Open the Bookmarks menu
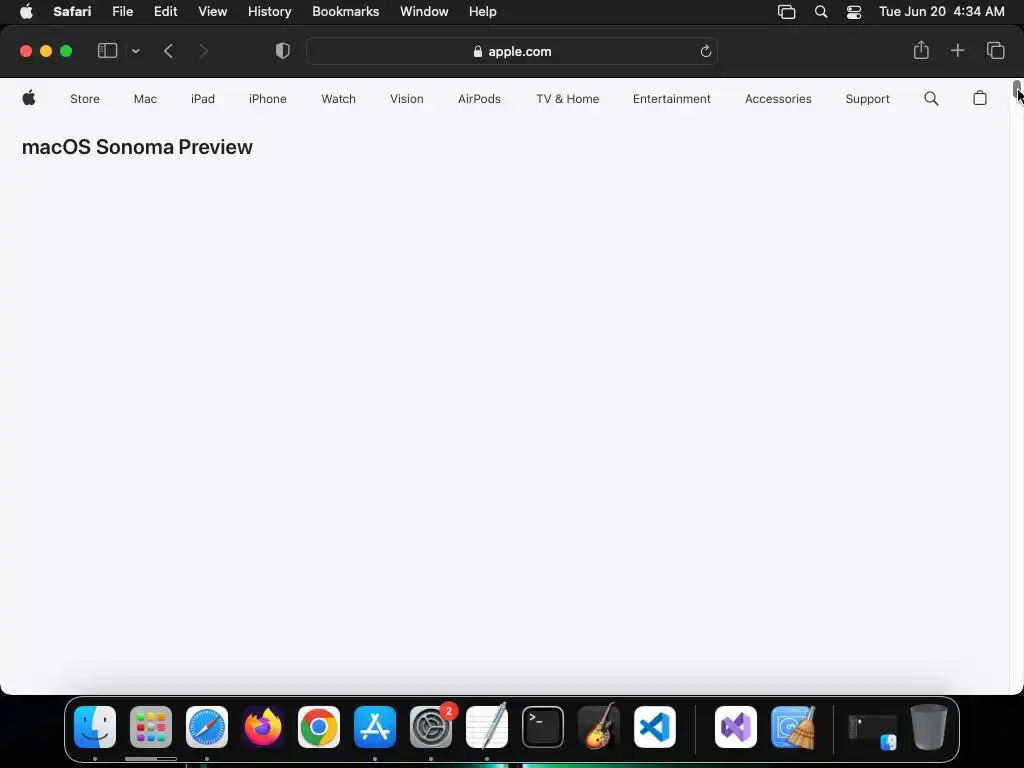This screenshot has width=1024, height=768. [345, 12]
